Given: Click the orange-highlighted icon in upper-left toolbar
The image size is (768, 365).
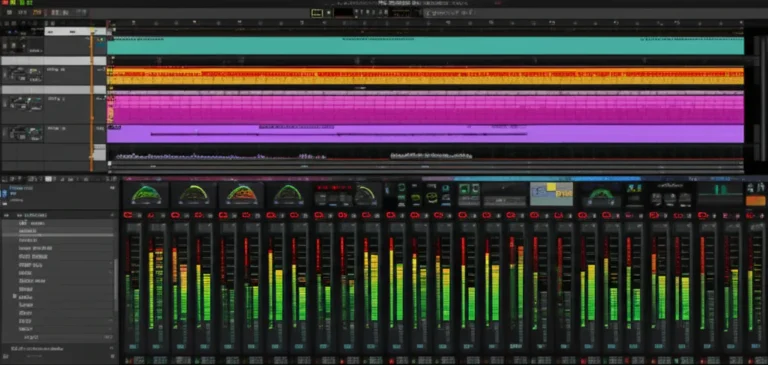Looking at the screenshot, I should tap(37, 12).
